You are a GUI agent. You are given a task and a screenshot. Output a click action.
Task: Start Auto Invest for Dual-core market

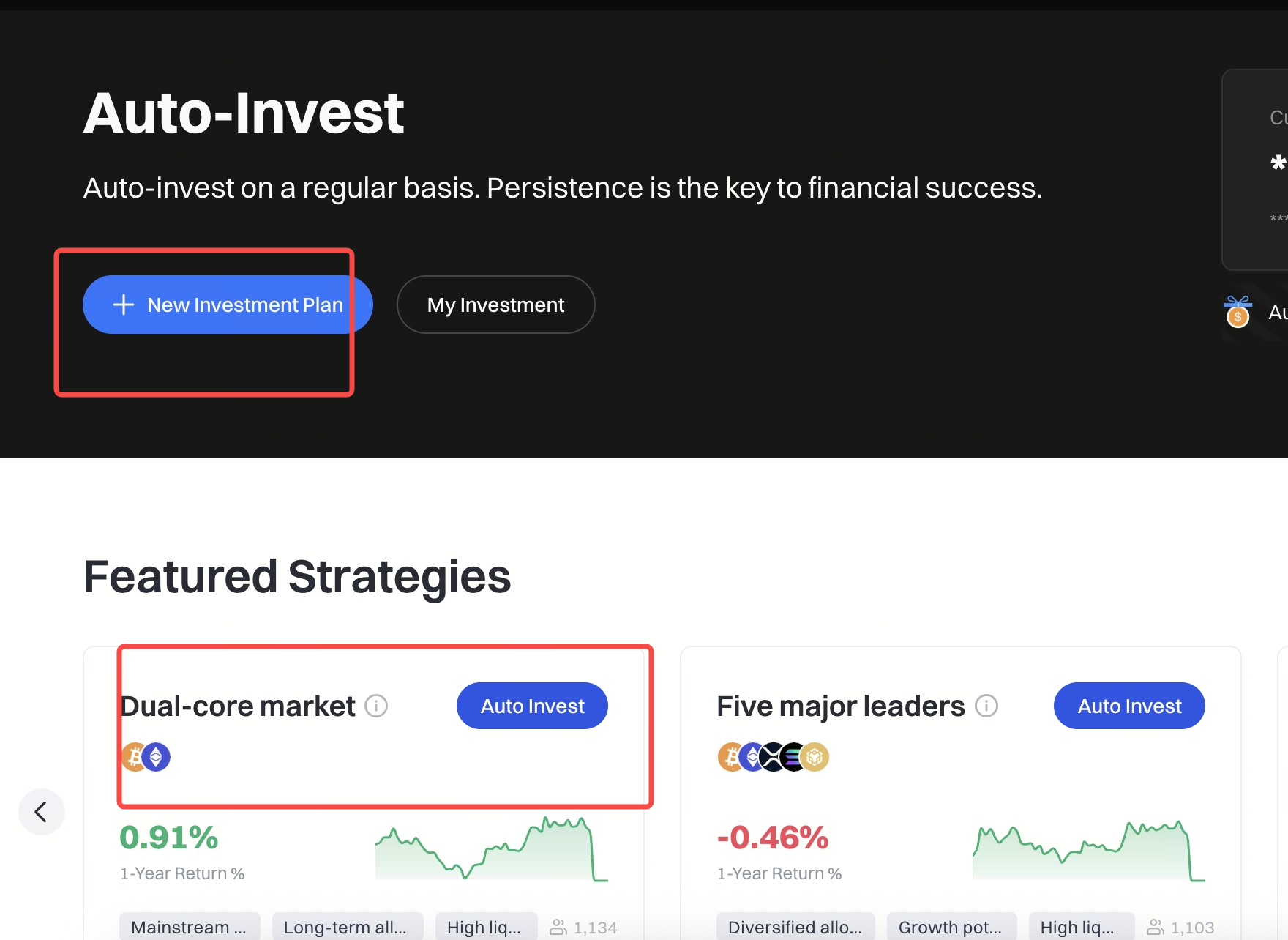pos(532,706)
